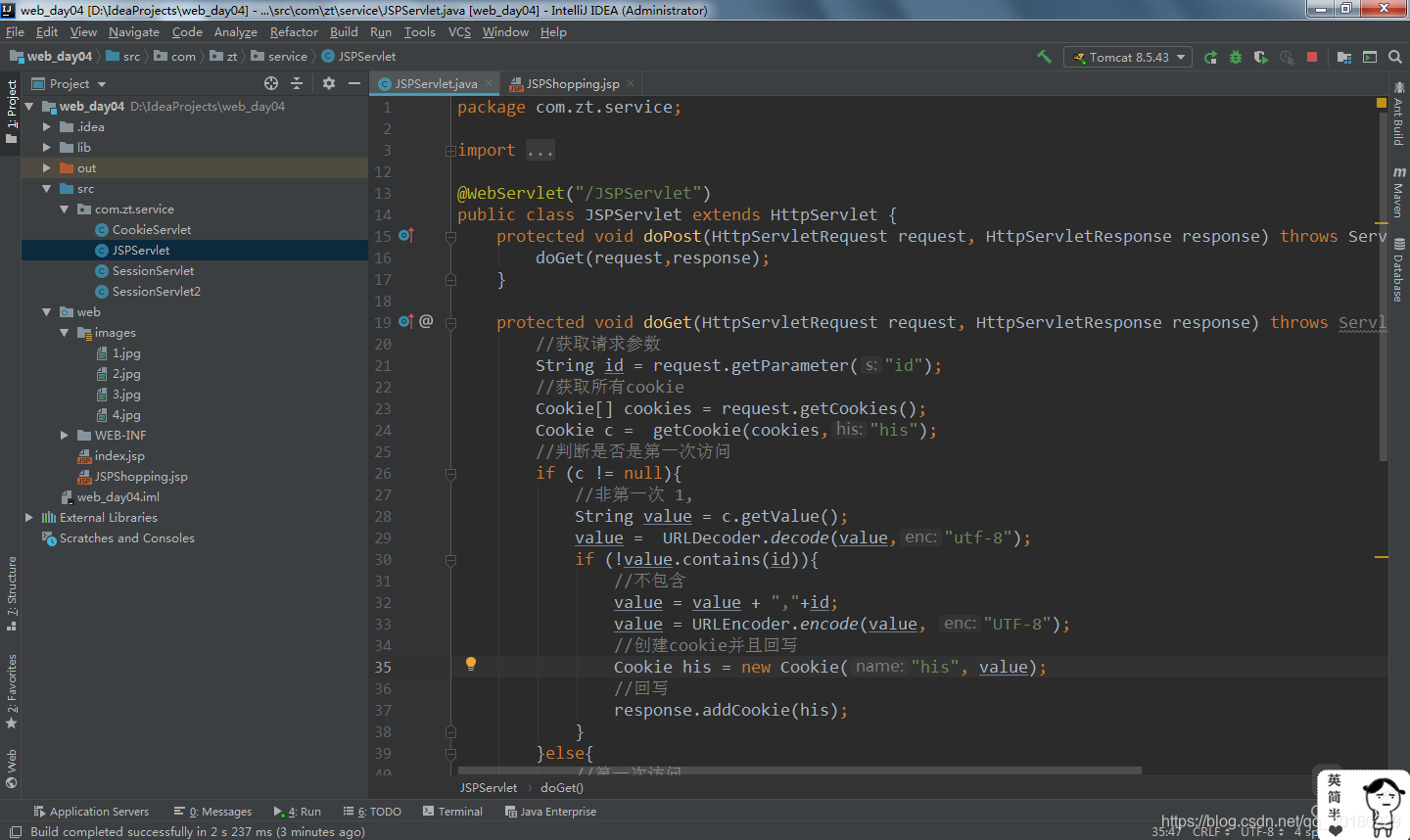Open the Java Enterprise tool window
1410x840 pixels.
(550, 812)
